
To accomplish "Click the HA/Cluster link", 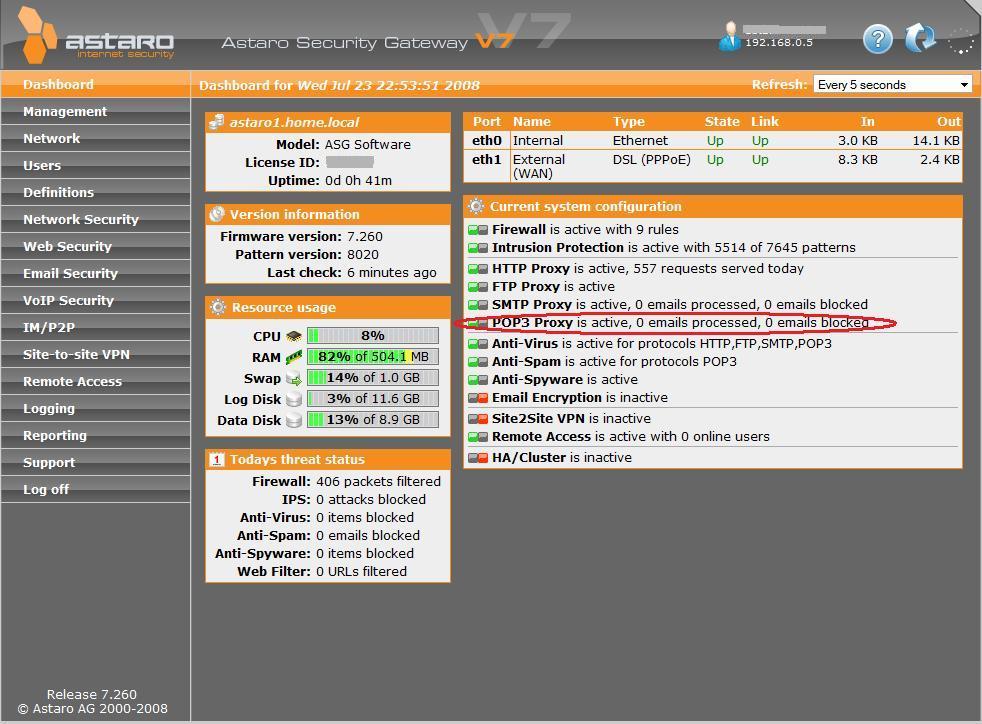I will (x=529, y=458).
